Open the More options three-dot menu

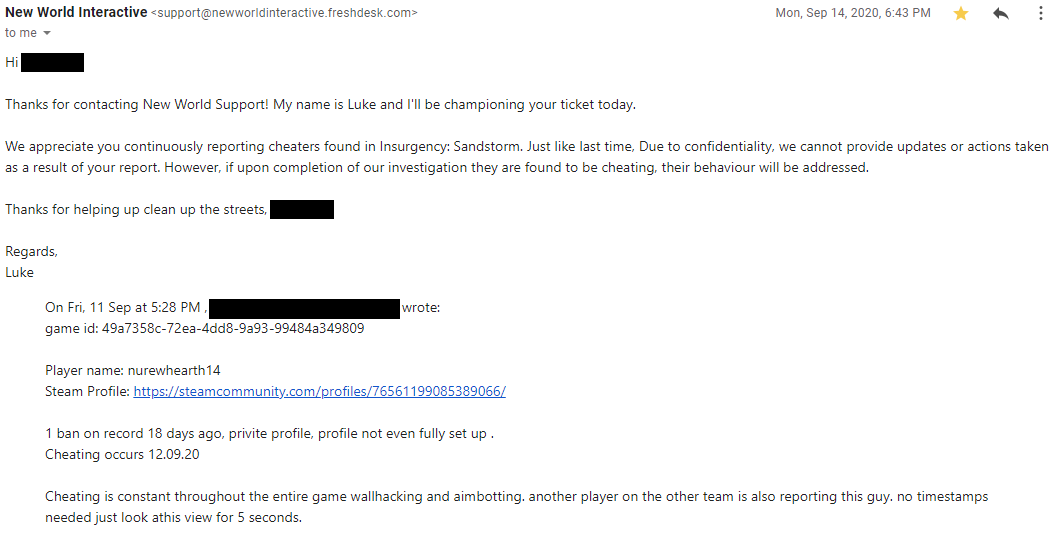click(x=1040, y=13)
